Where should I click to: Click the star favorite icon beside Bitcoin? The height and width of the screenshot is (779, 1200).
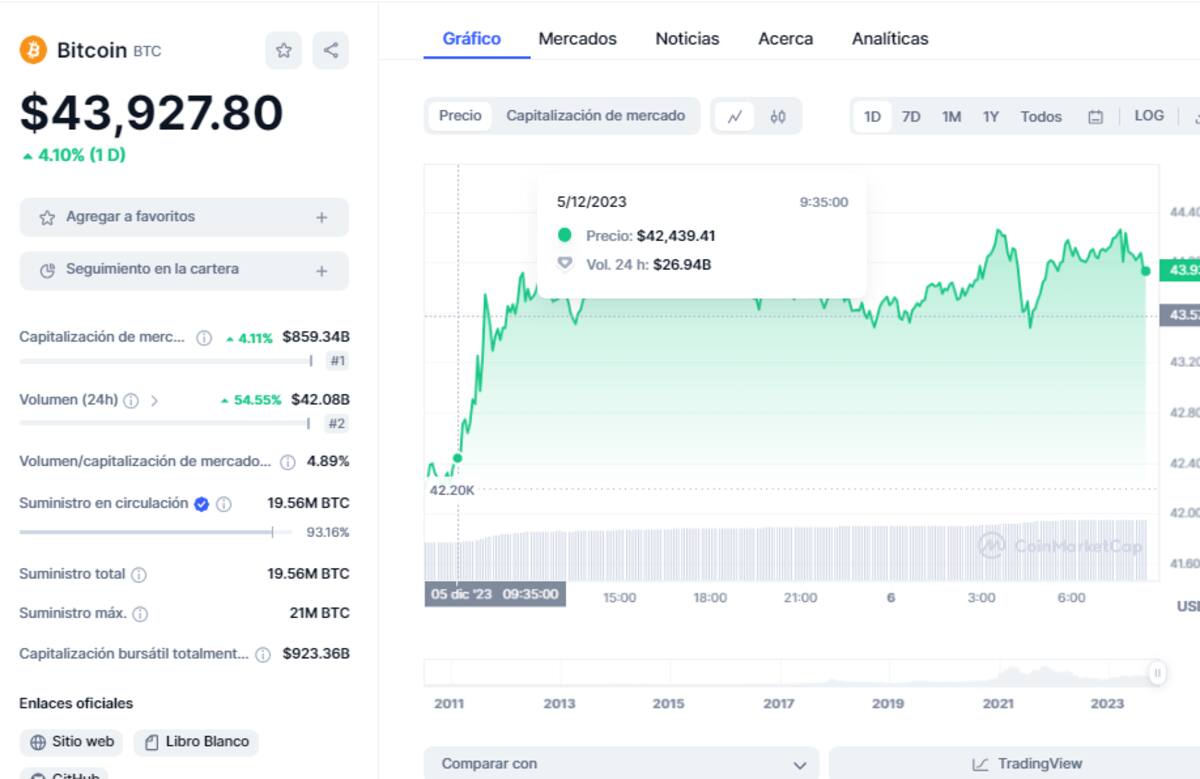click(283, 51)
